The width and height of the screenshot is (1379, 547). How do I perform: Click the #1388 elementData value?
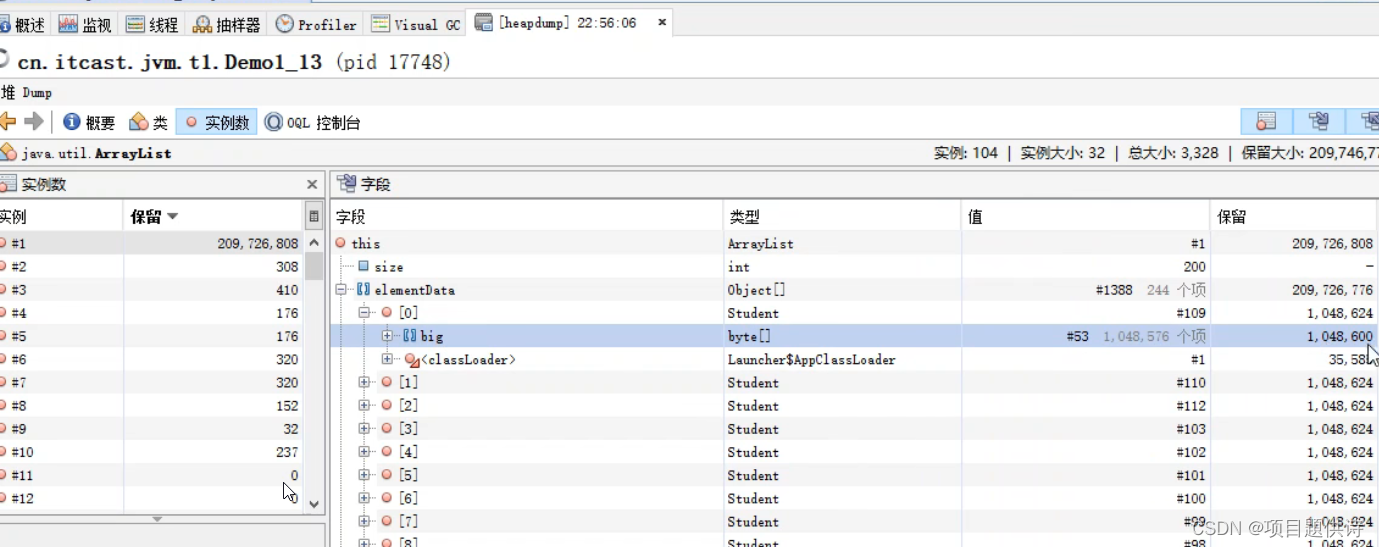(x=1114, y=290)
